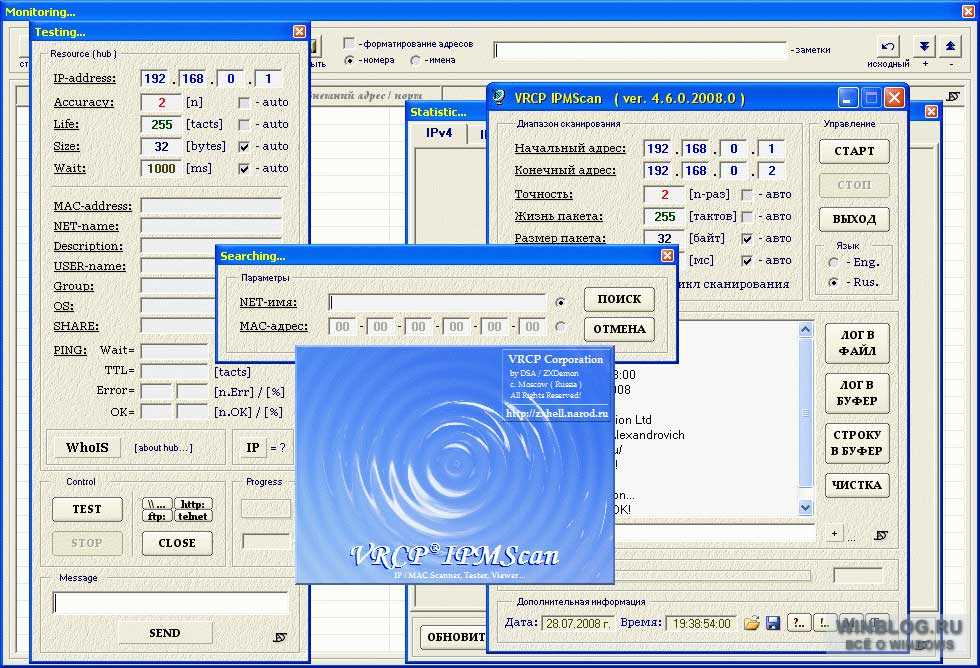Click SEND button in Testing window
This screenshot has height=668, width=980.
165,633
